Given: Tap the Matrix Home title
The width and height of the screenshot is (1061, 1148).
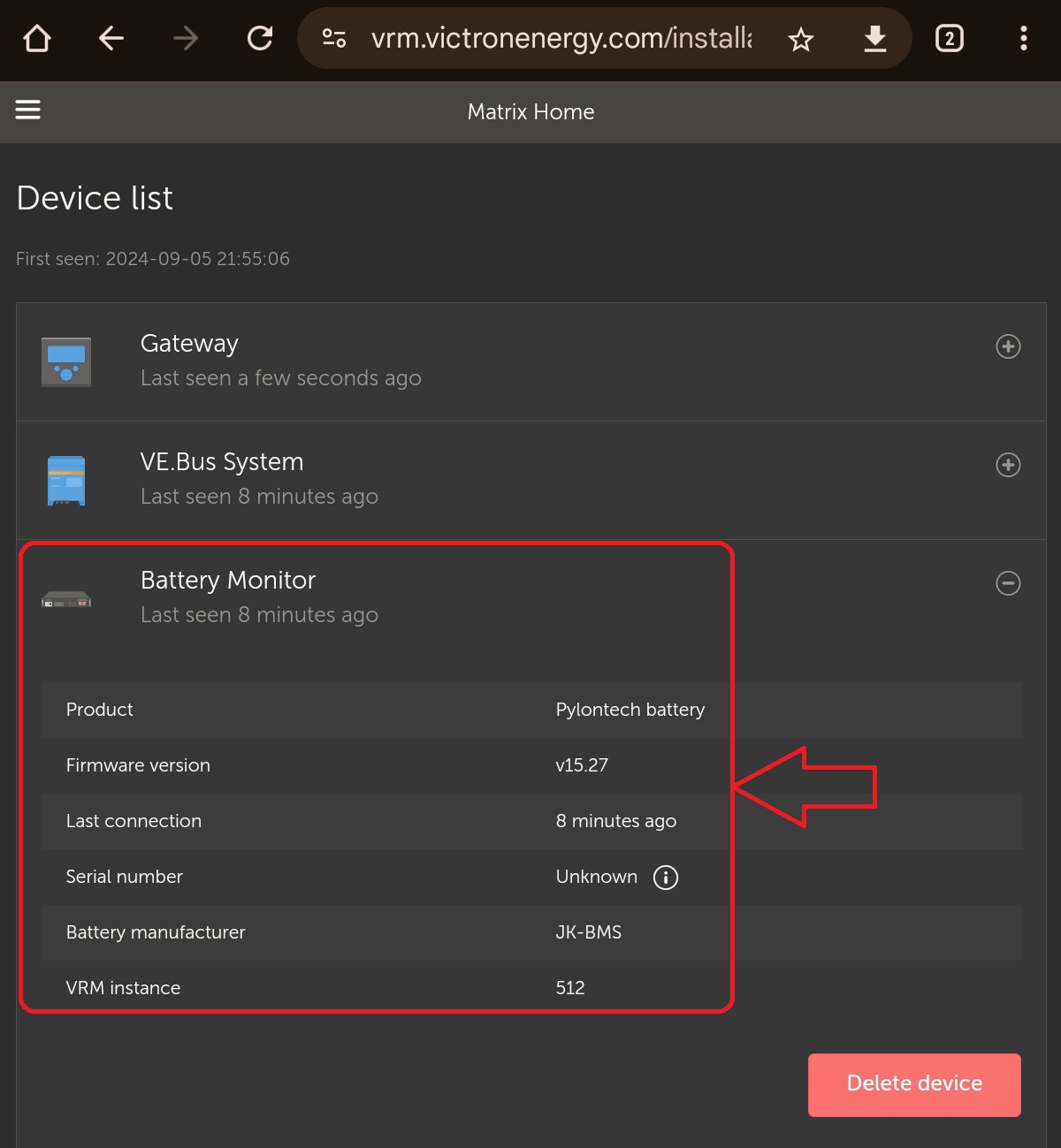Looking at the screenshot, I should pyautogui.click(x=530, y=112).
